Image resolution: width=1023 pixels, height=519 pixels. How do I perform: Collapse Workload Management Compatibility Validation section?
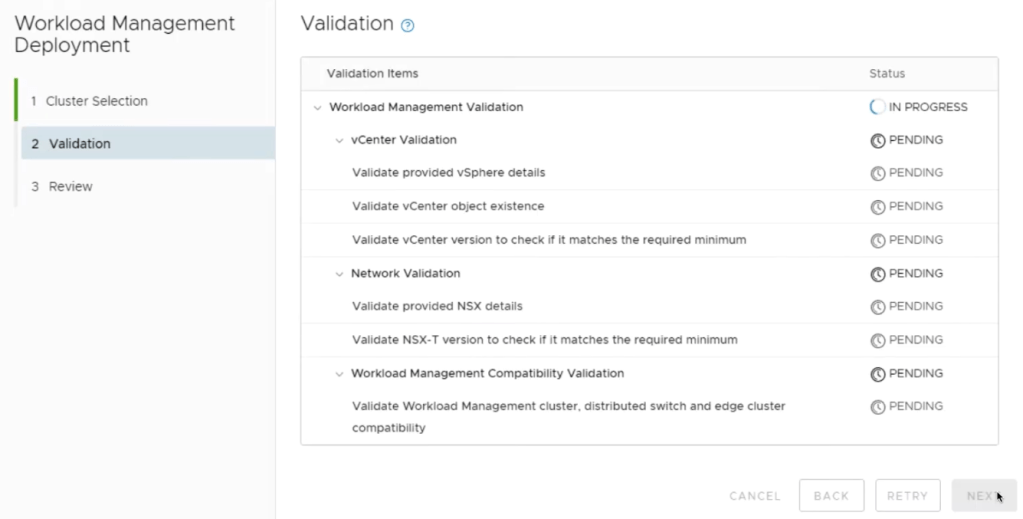click(x=339, y=374)
